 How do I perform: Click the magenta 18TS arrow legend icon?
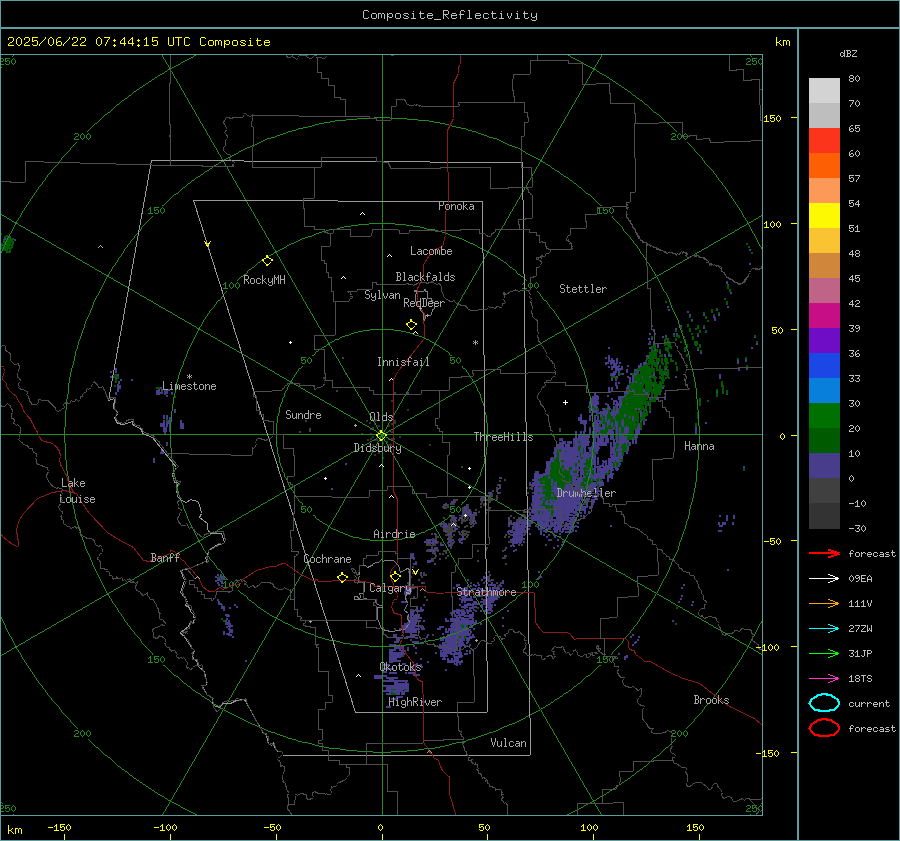pyautogui.click(x=824, y=679)
